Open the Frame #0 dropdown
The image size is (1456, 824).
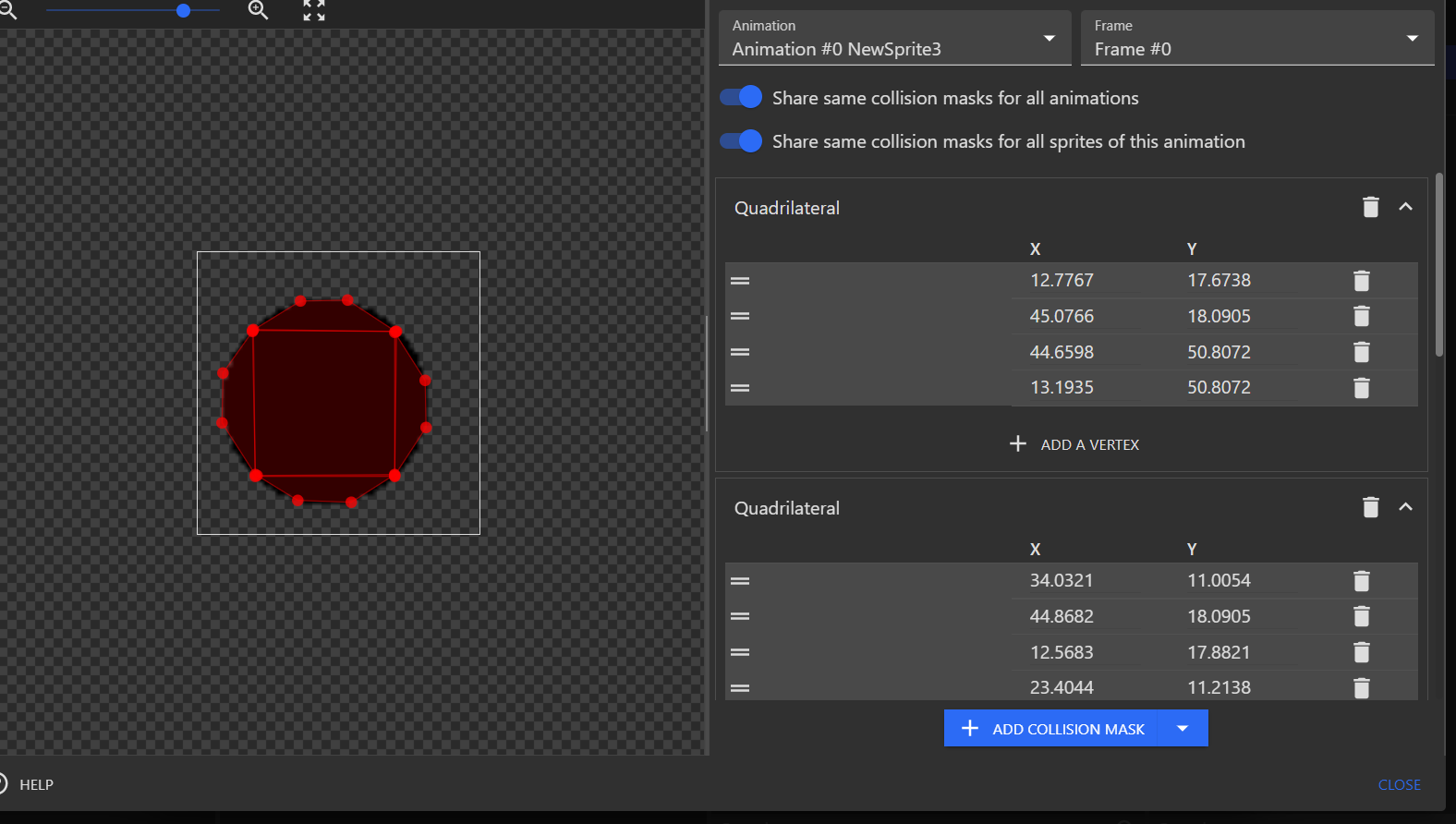tap(1256, 39)
